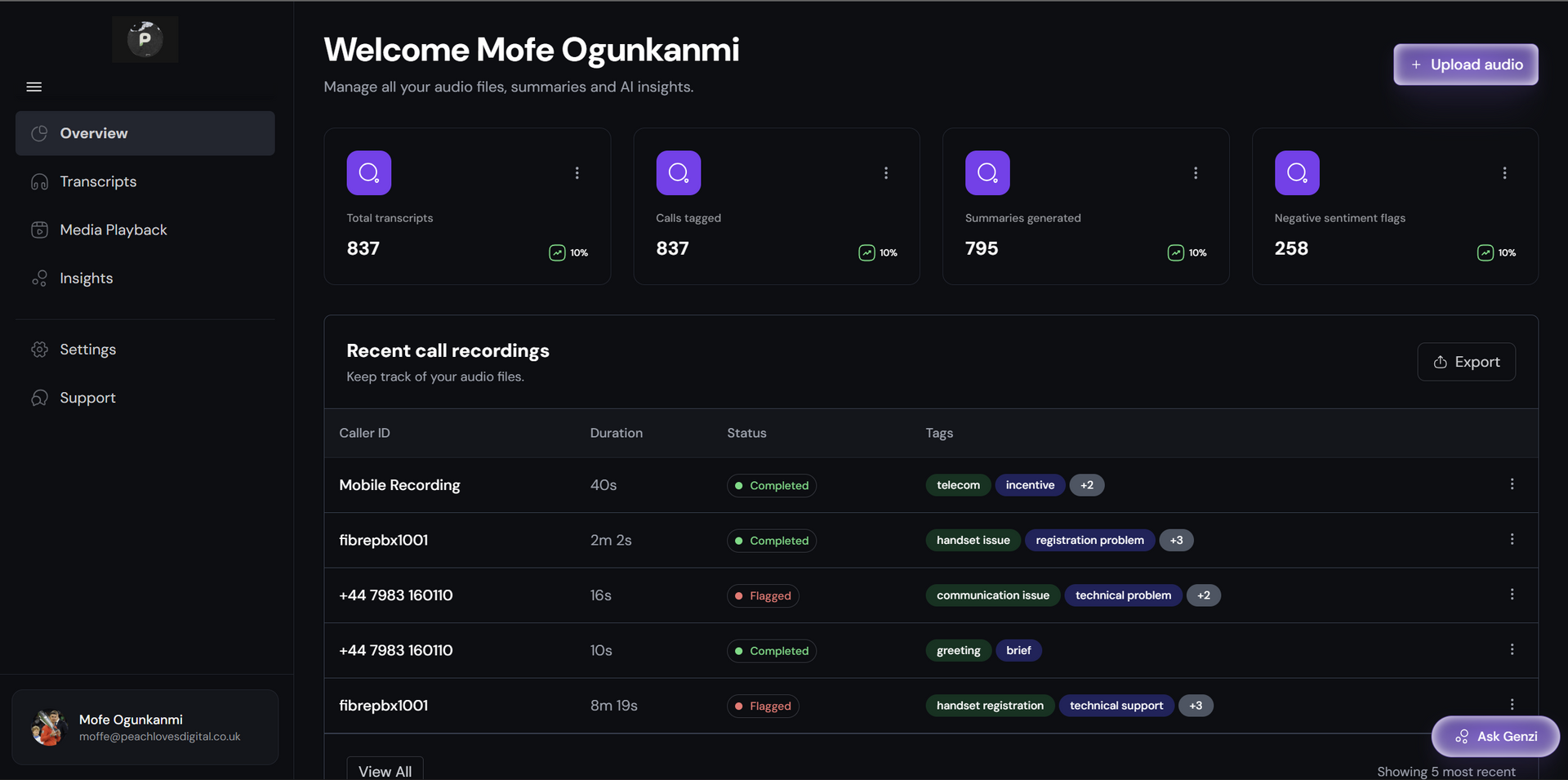
Task: Open options menu on Summaries generated card
Action: [x=1195, y=172]
